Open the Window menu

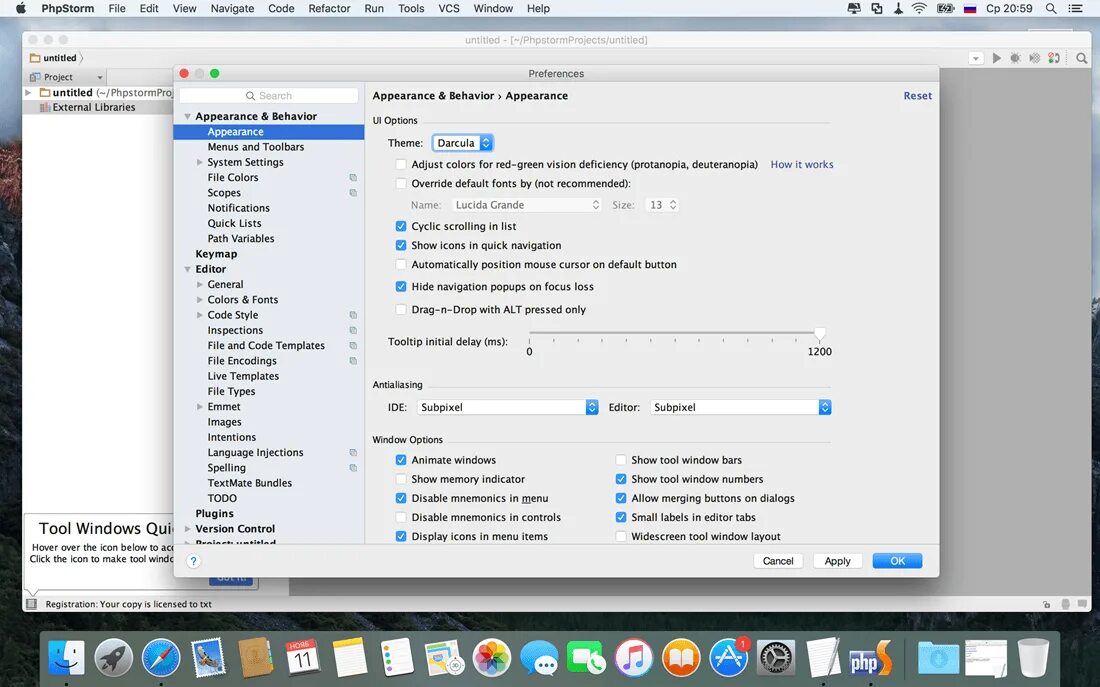click(493, 8)
